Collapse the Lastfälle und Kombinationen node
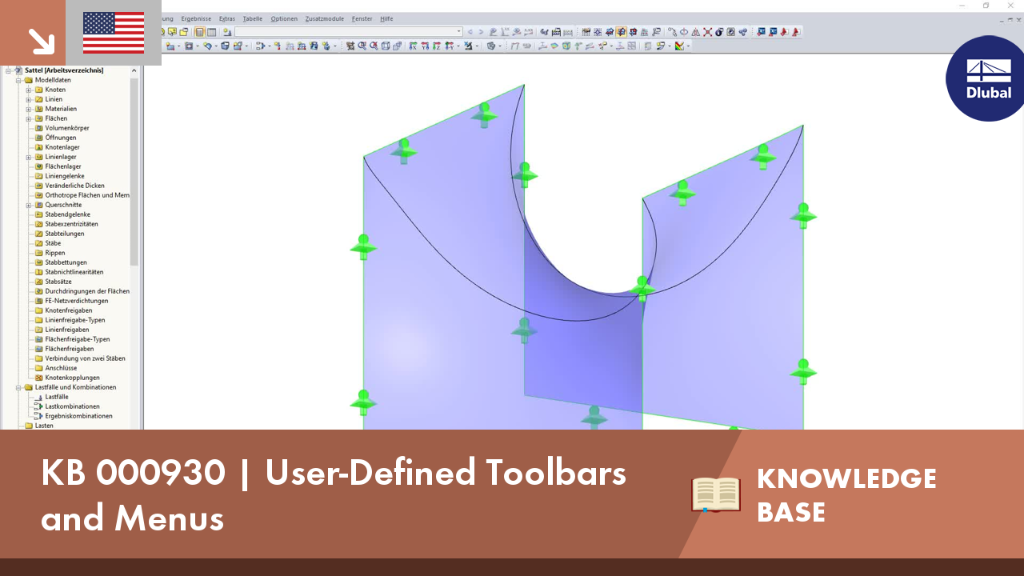Screen dimensions: 1024x576 point(19,387)
